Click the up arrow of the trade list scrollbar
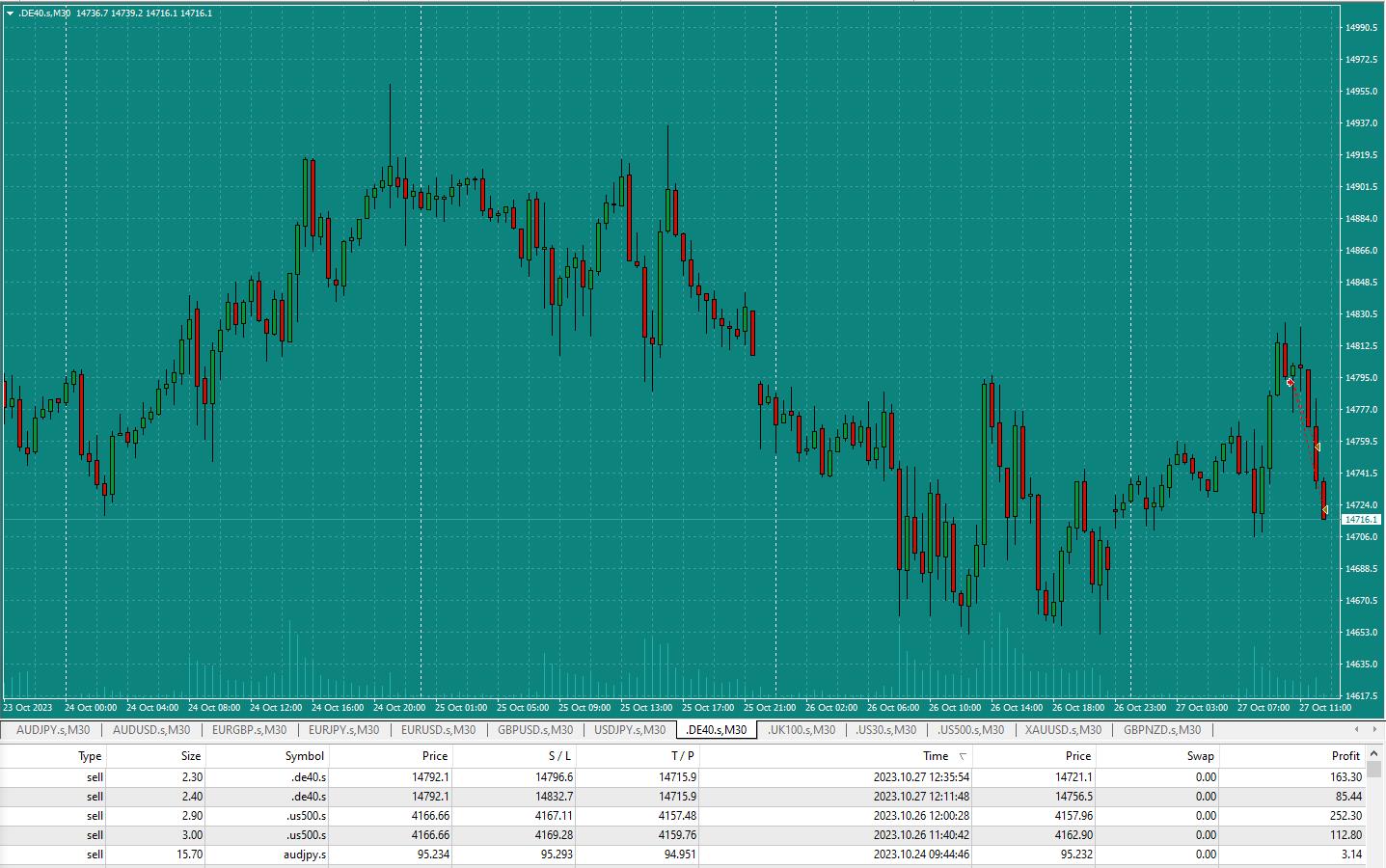Viewport: 1386px width, 868px height. (1374, 752)
